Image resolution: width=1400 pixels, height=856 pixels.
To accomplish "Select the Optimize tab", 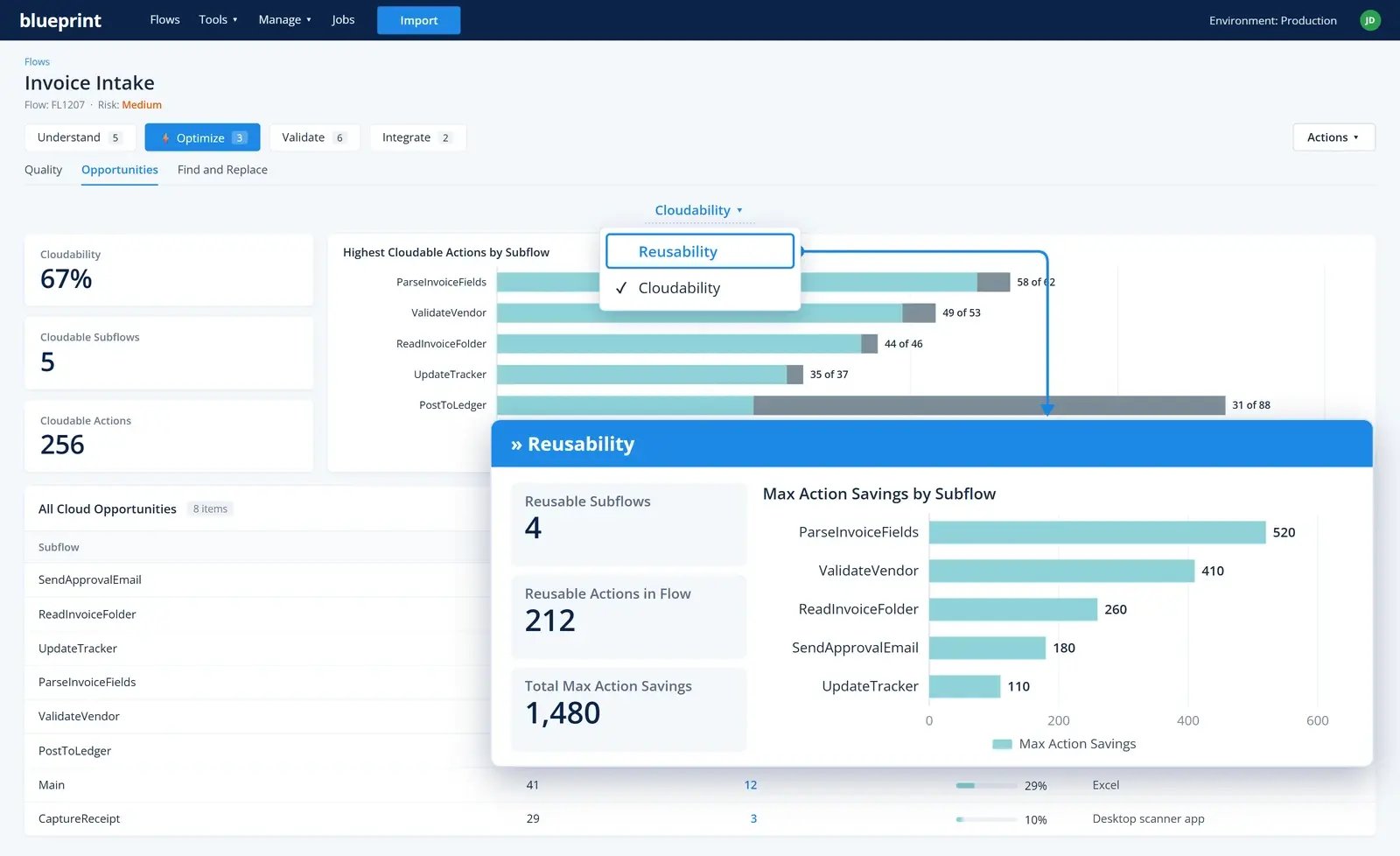I will (202, 137).
